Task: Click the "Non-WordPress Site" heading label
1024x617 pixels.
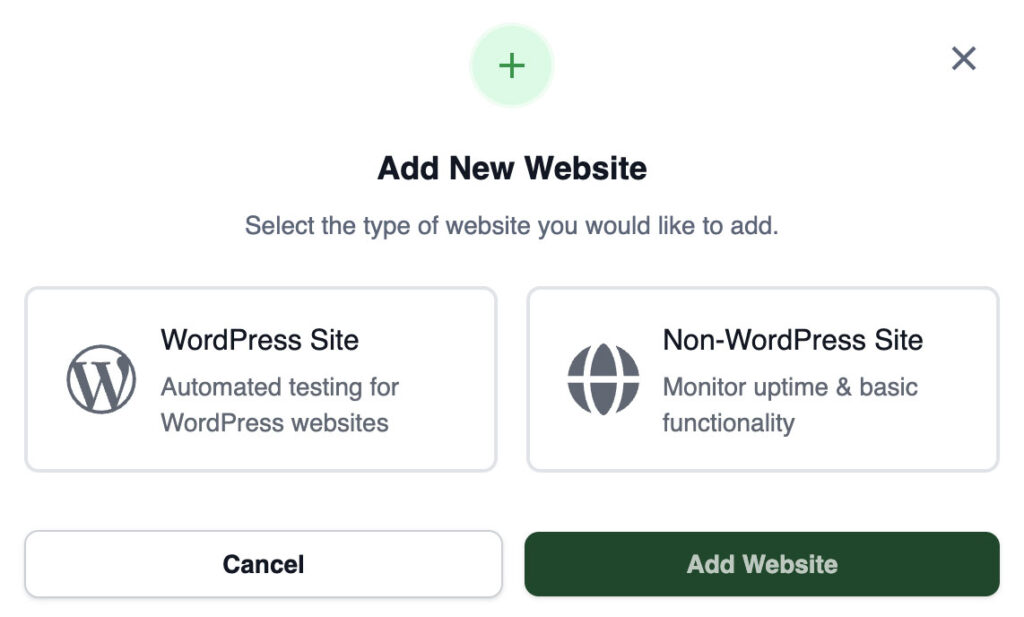Action: [792, 340]
